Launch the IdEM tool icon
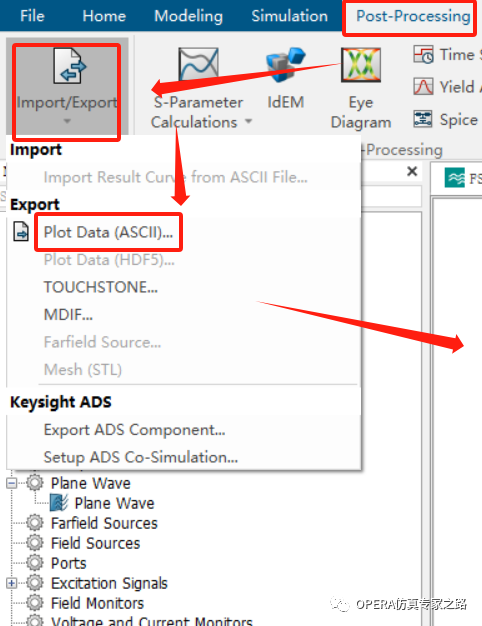Viewport: 482px width, 626px height. coord(285,64)
